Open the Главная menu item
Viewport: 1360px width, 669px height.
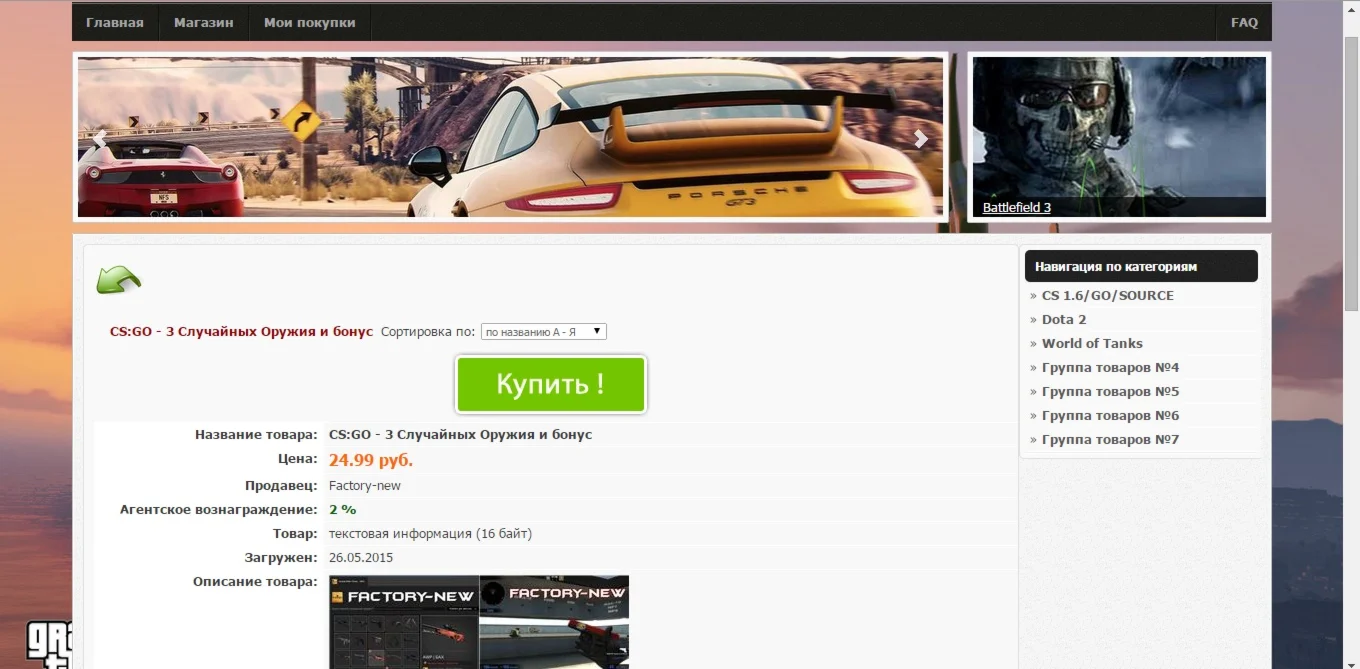tap(115, 22)
